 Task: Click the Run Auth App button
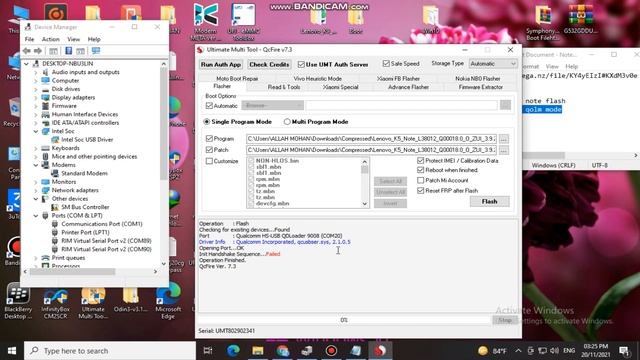221,64
